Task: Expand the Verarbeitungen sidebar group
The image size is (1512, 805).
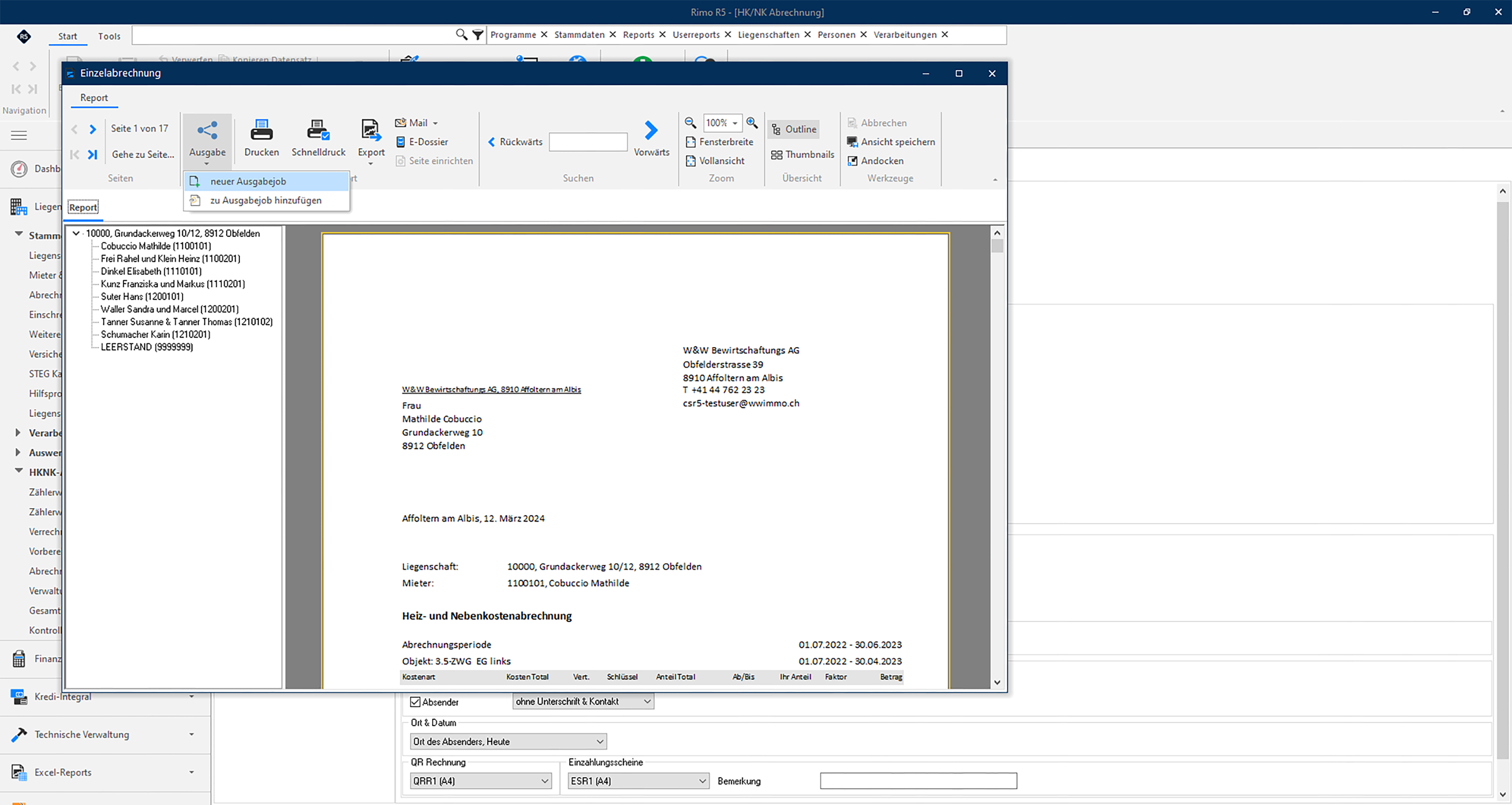Action: coord(18,433)
